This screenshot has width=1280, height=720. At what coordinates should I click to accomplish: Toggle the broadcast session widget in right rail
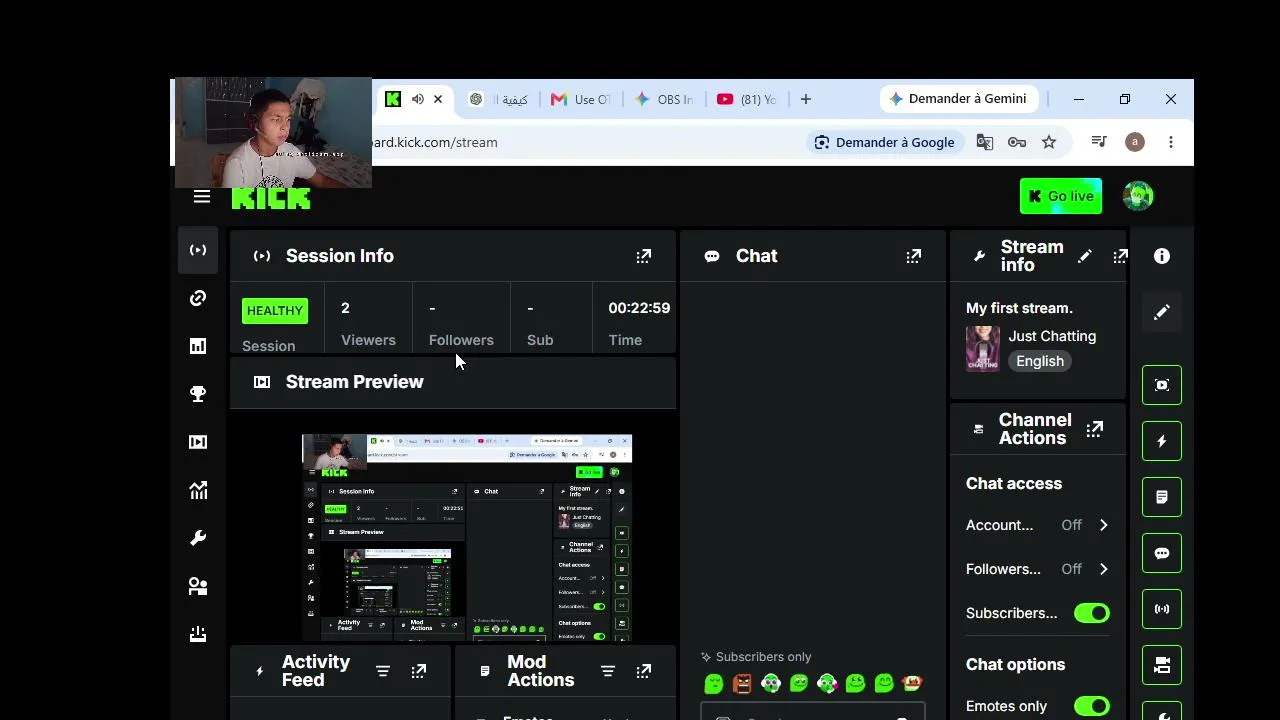(1162, 609)
